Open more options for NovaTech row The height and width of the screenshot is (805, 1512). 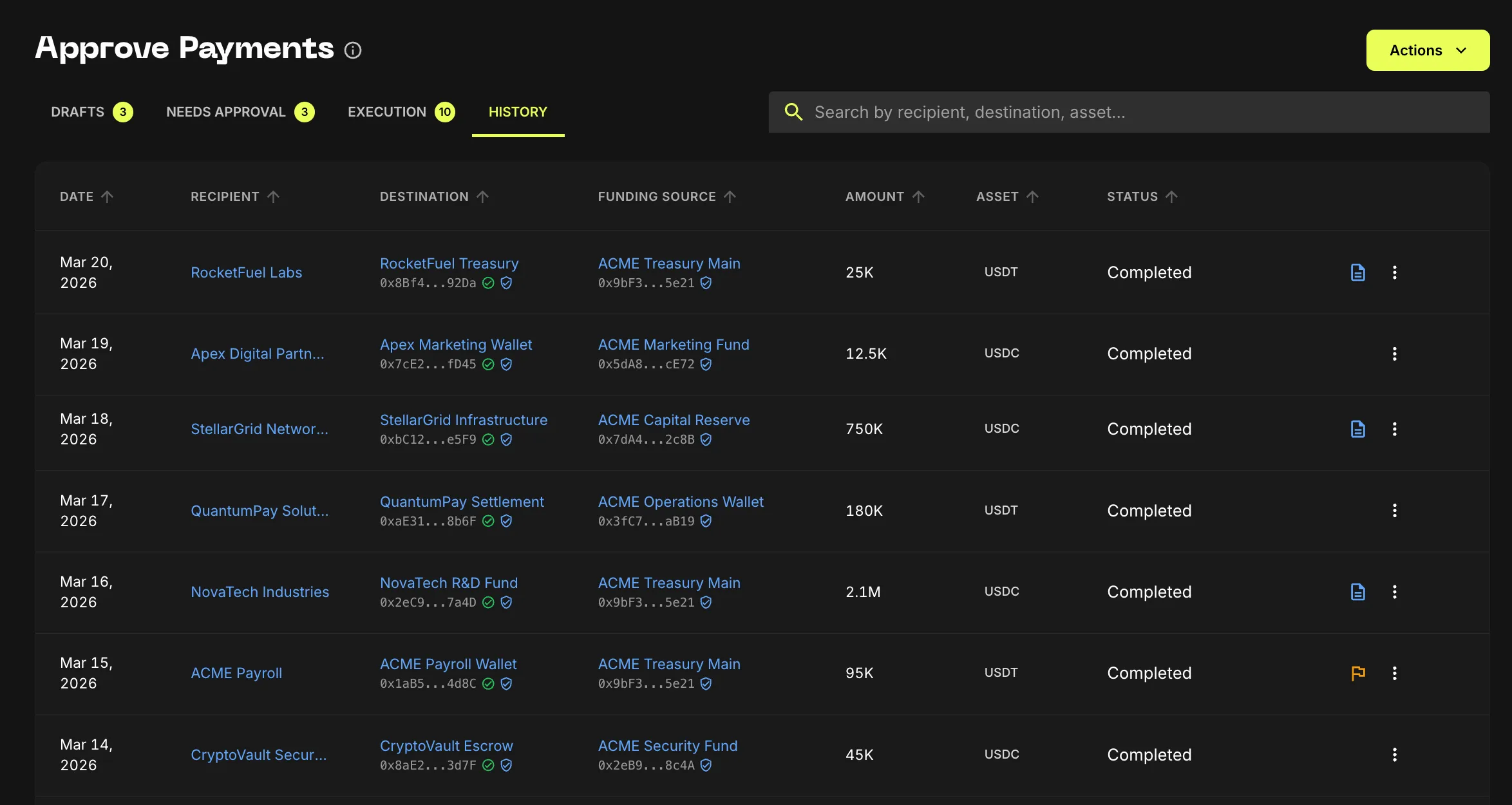(1395, 592)
